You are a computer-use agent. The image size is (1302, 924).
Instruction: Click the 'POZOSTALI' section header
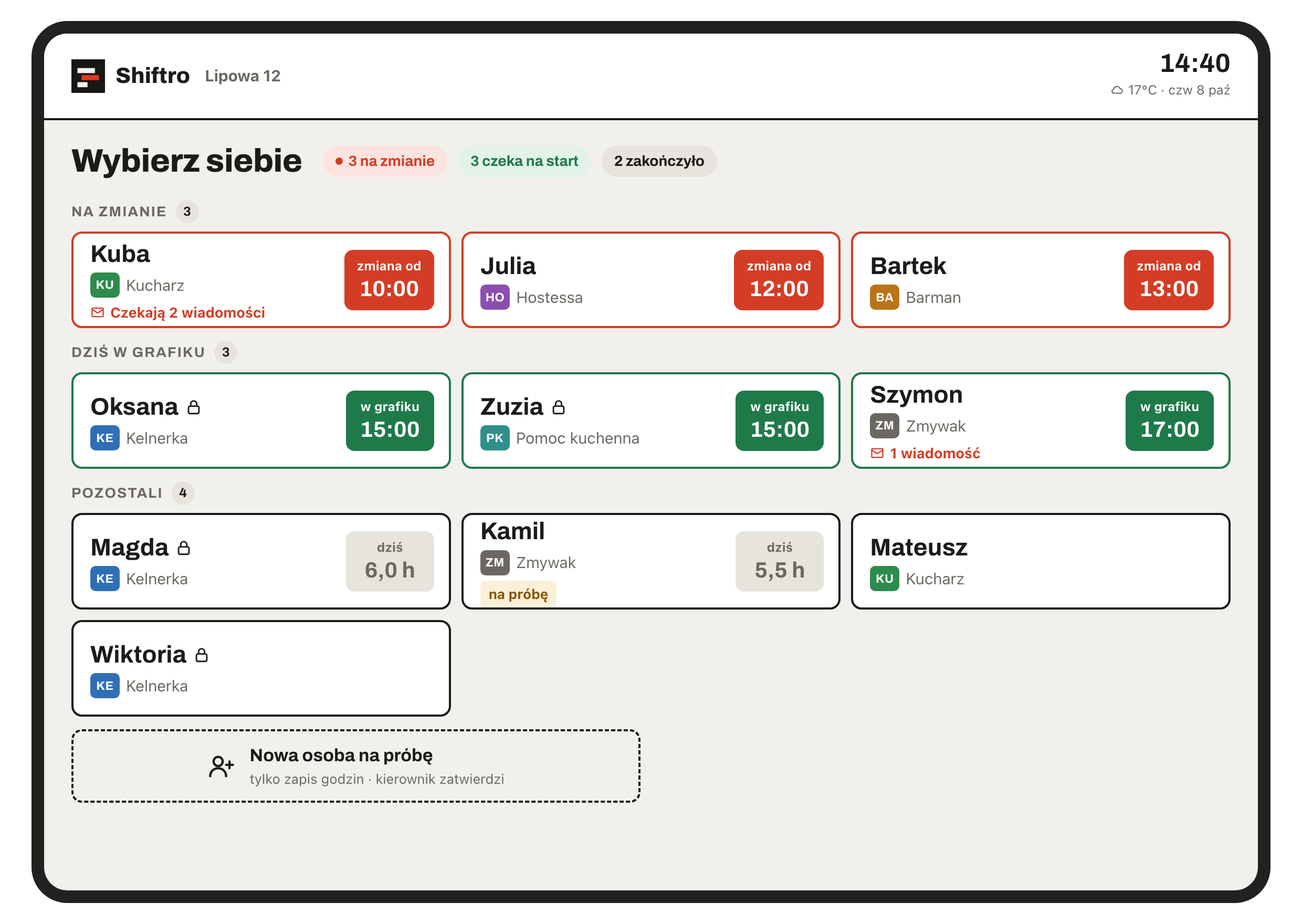click(x=117, y=493)
